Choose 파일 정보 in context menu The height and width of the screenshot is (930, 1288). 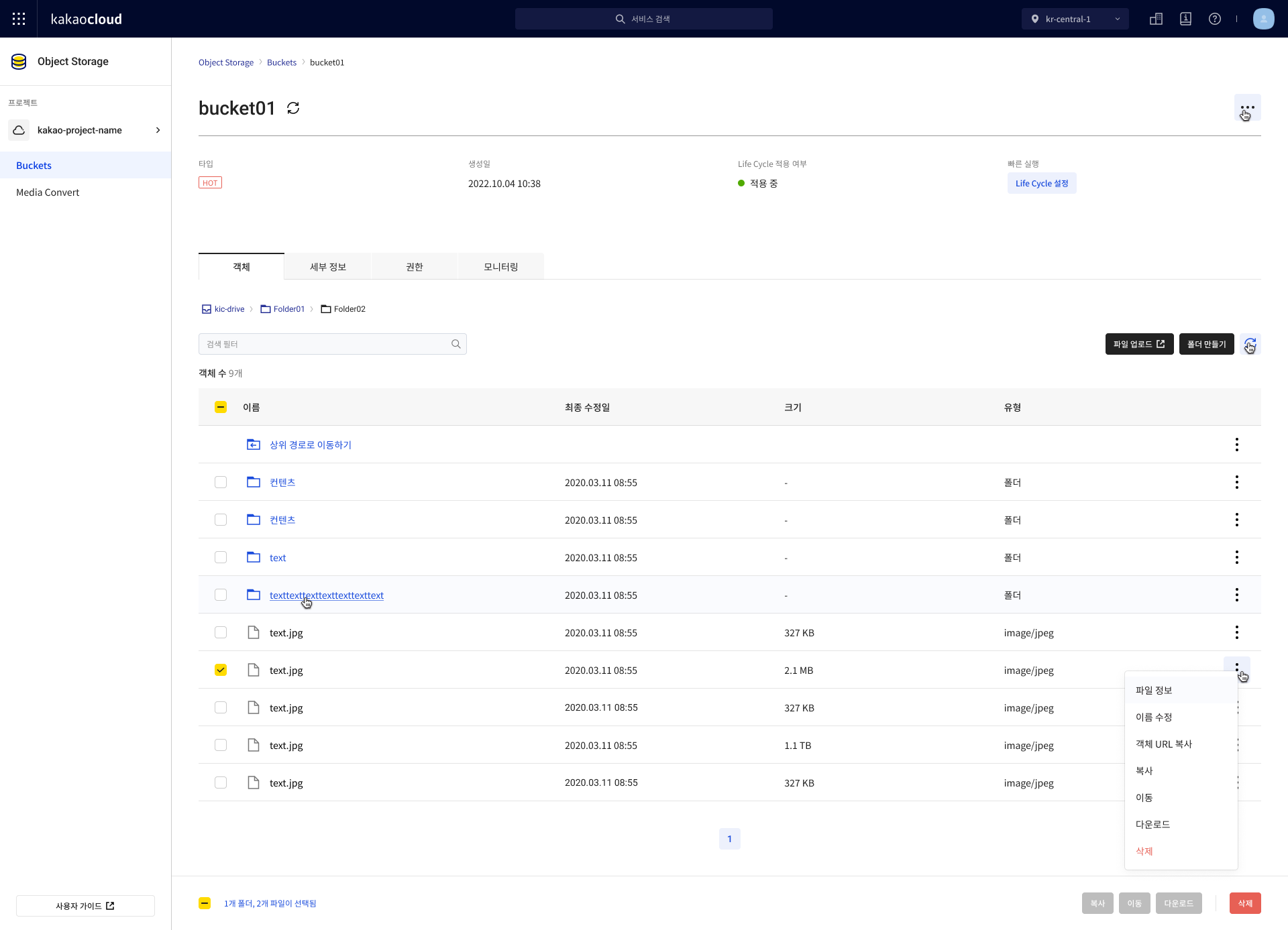click(1181, 690)
